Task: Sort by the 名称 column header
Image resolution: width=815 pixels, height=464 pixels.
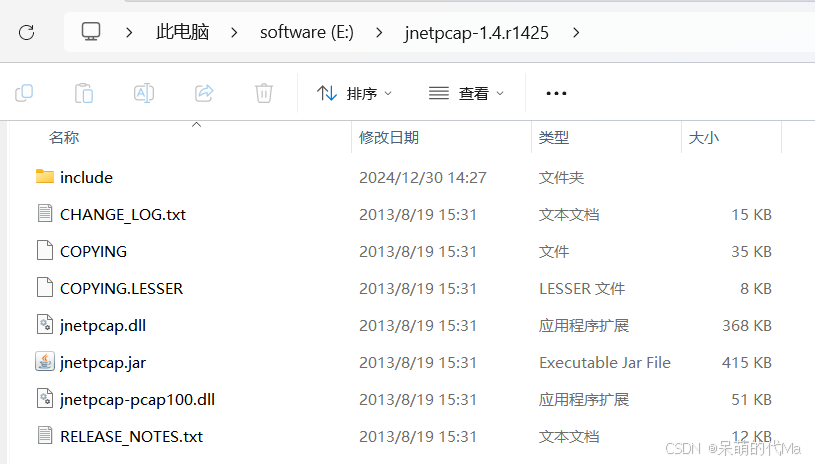Action: pos(64,138)
